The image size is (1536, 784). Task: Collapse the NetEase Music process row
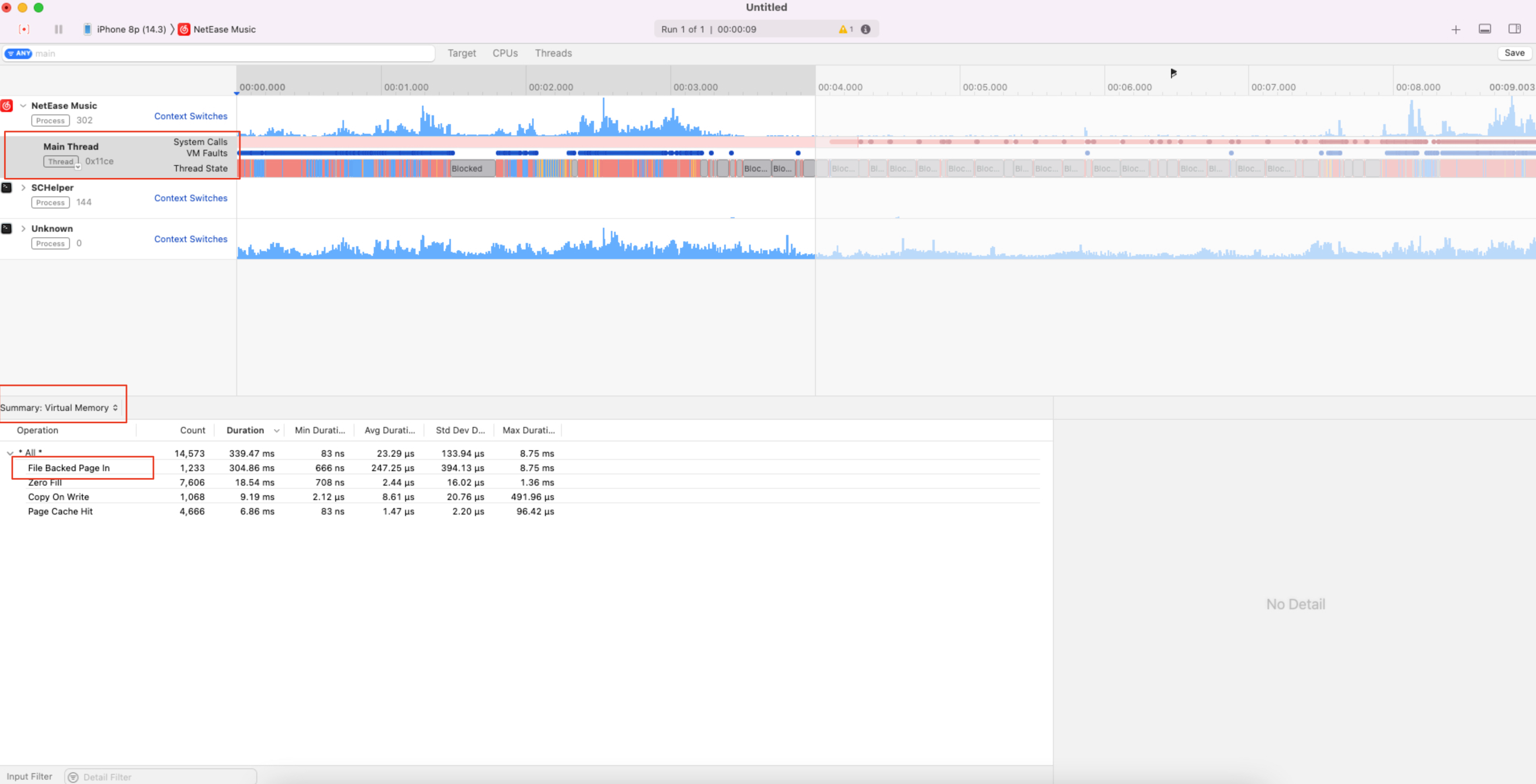coord(23,106)
